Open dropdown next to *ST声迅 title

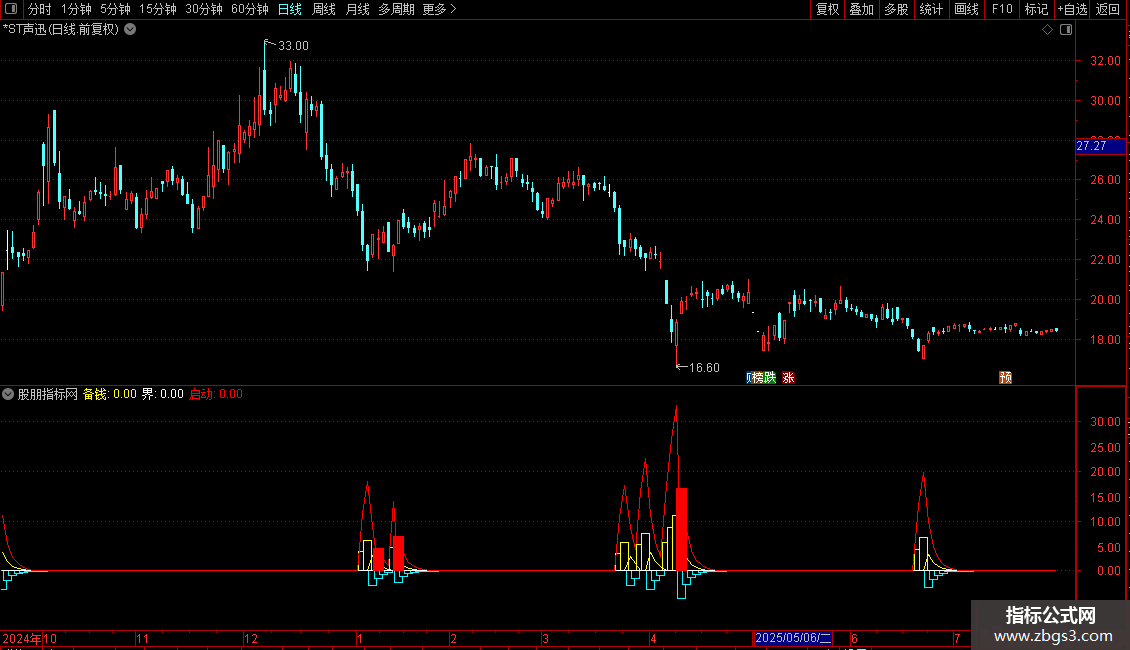[130, 30]
